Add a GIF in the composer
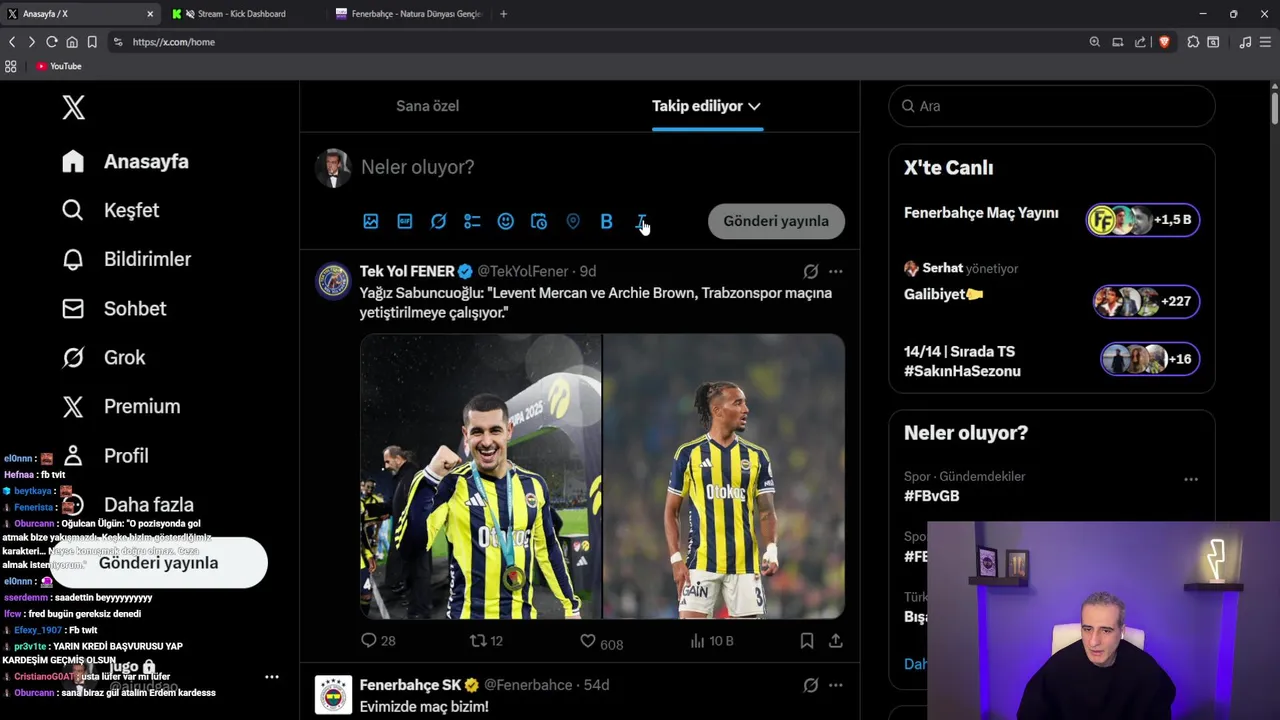The width and height of the screenshot is (1280, 720). coord(405,222)
